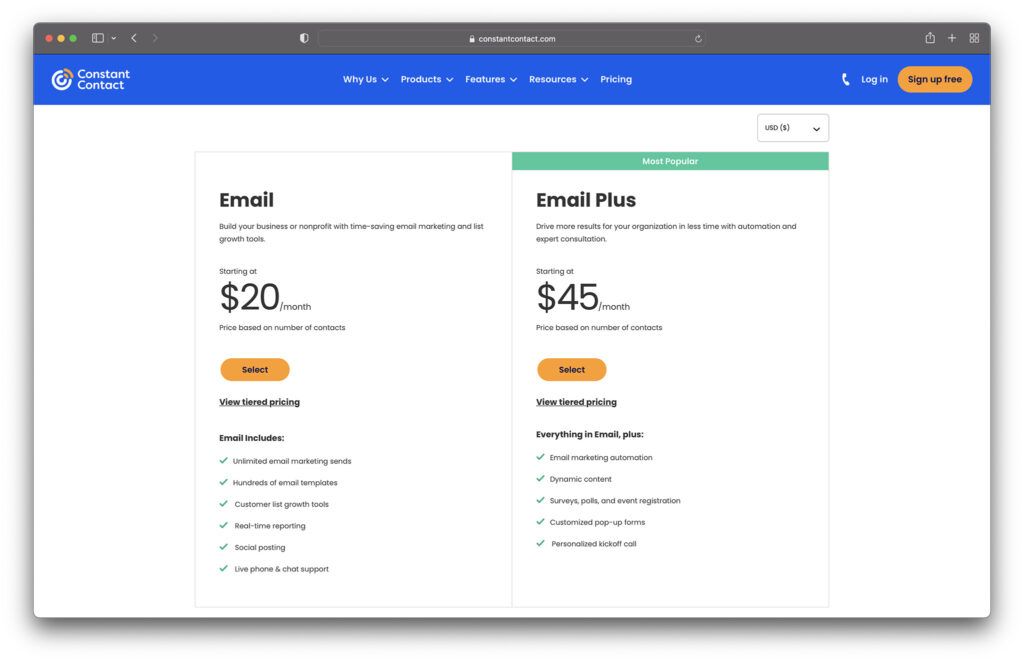Open the browser Share icon
Viewport: 1024px width, 662px height.
point(929,37)
